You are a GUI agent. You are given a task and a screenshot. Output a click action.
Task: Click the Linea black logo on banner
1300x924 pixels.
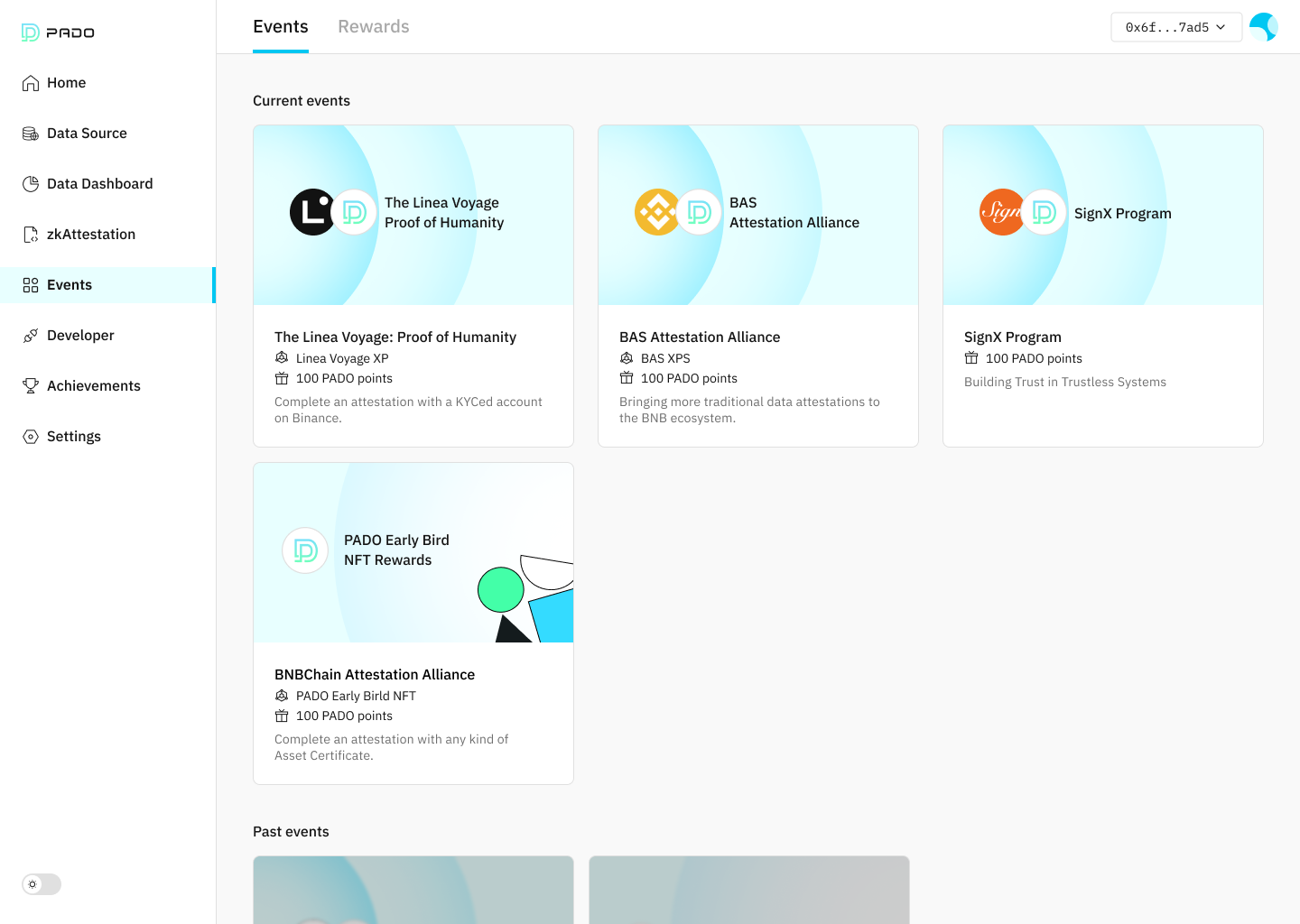[x=312, y=212]
